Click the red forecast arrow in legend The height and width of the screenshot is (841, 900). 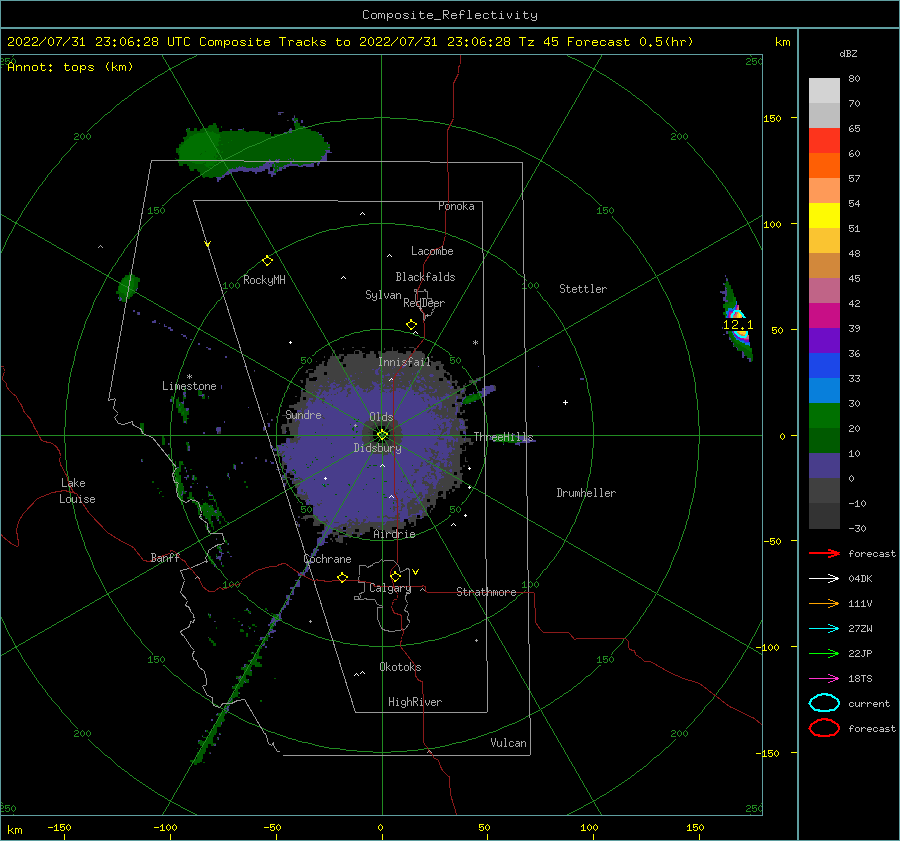pyautogui.click(x=824, y=553)
